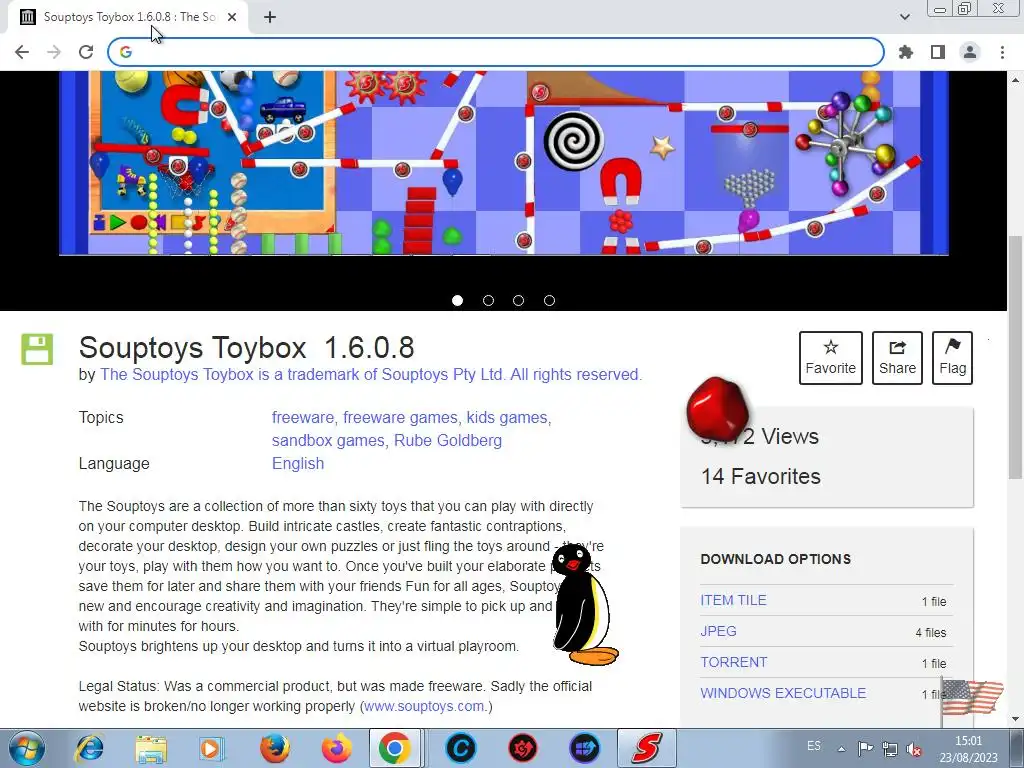Share this archive item
Screen dimensions: 1024x768
click(897, 358)
